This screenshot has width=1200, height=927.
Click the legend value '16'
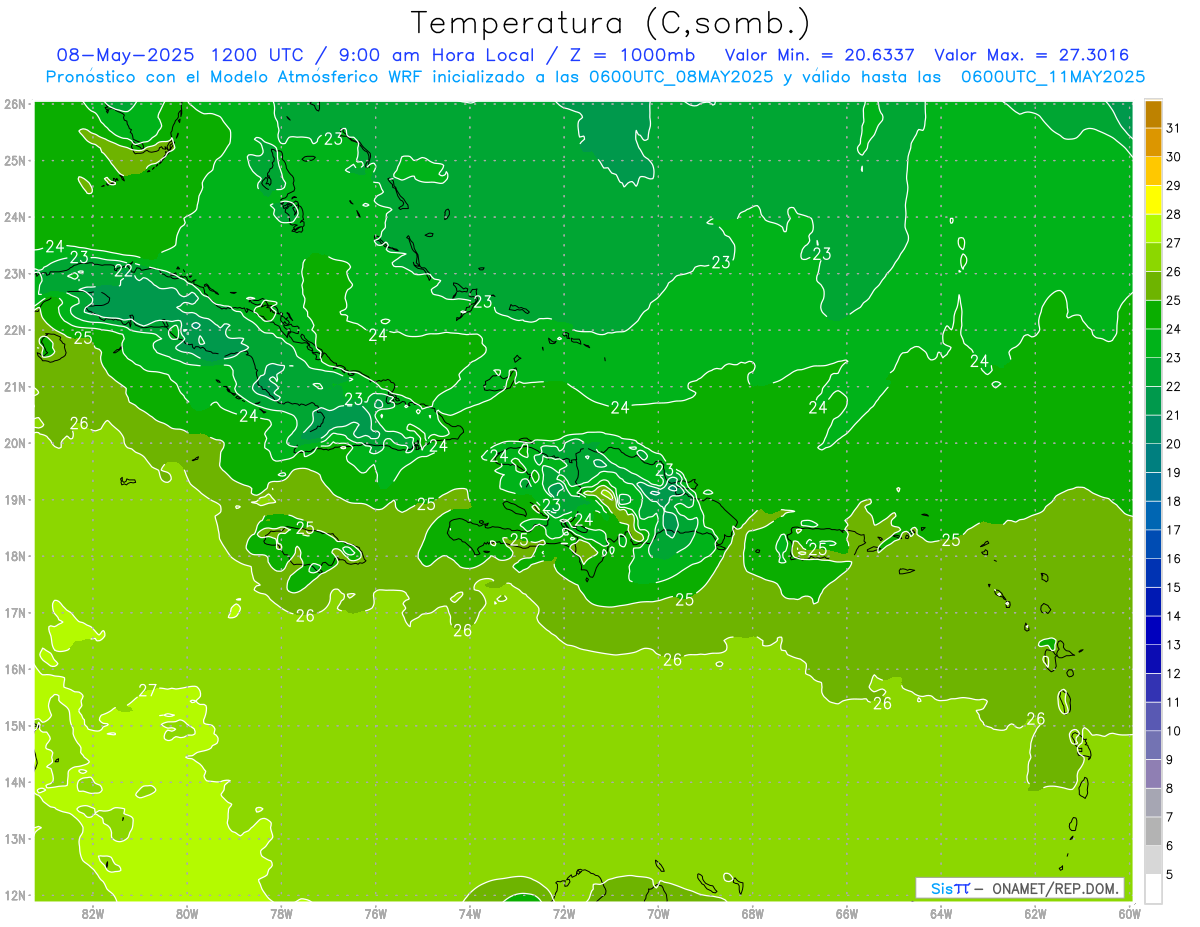pyautogui.click(x=1173, y=558)
